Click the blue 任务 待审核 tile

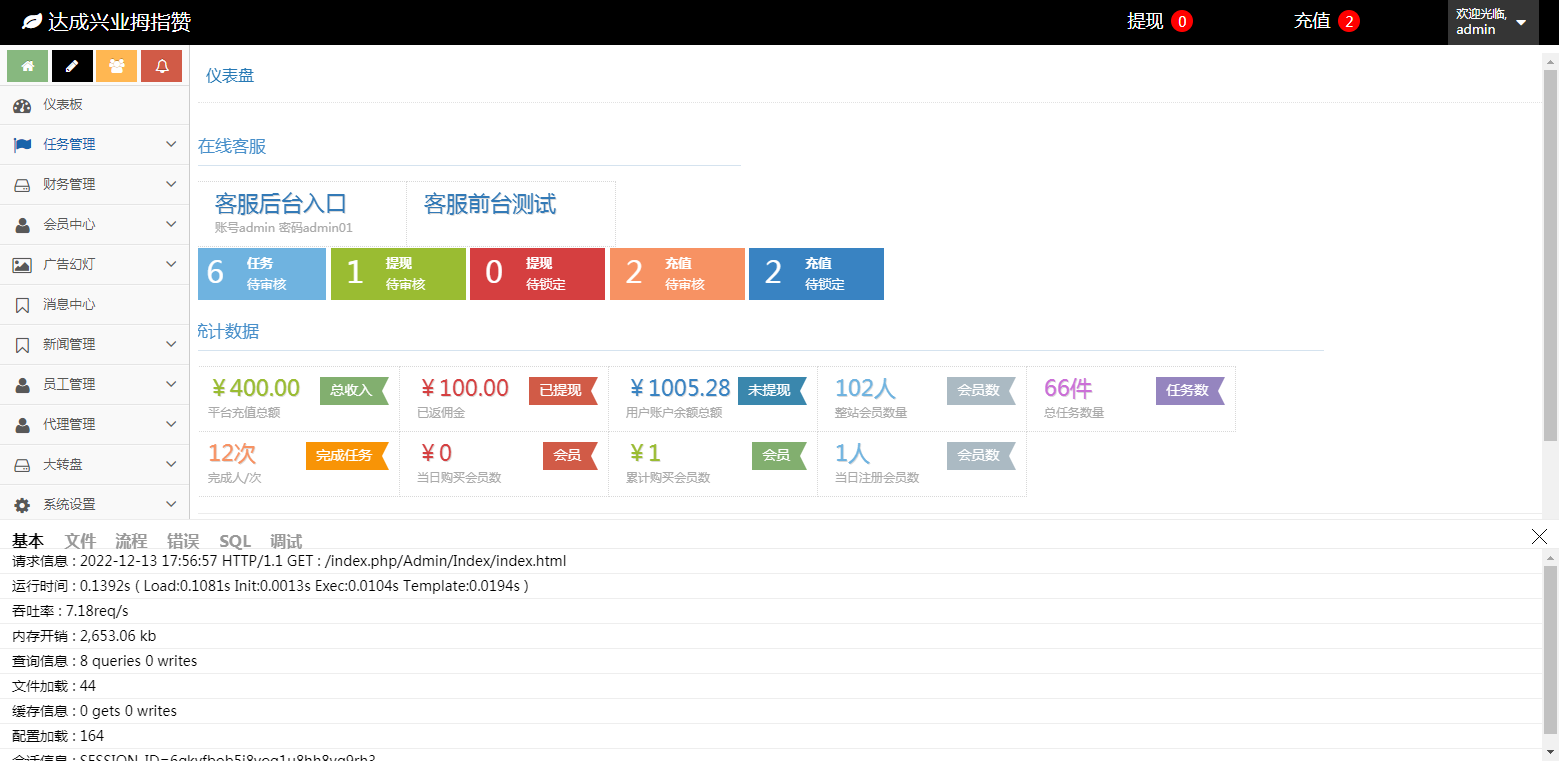point(262,274)
